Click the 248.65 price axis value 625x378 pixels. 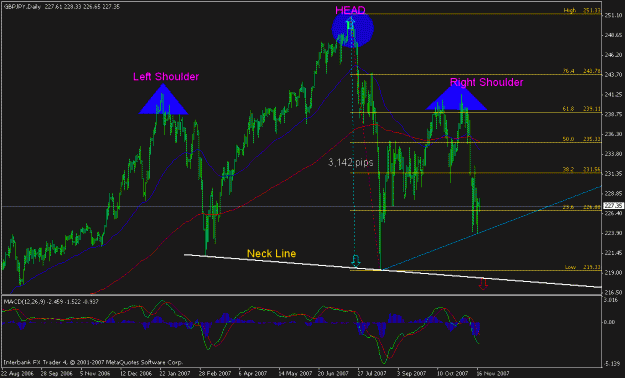613,35
